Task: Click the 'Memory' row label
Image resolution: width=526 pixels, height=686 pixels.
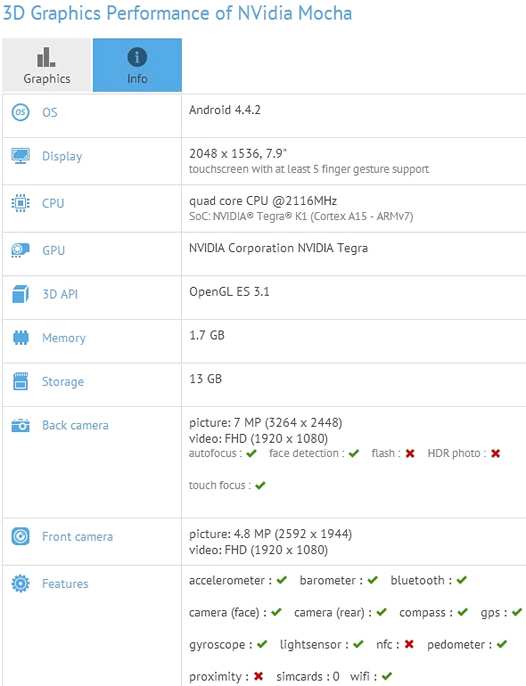Action: pos(64,338)
